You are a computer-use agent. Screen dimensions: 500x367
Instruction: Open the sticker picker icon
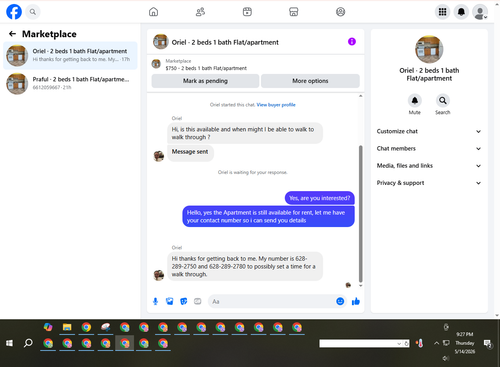click(184, 302)
